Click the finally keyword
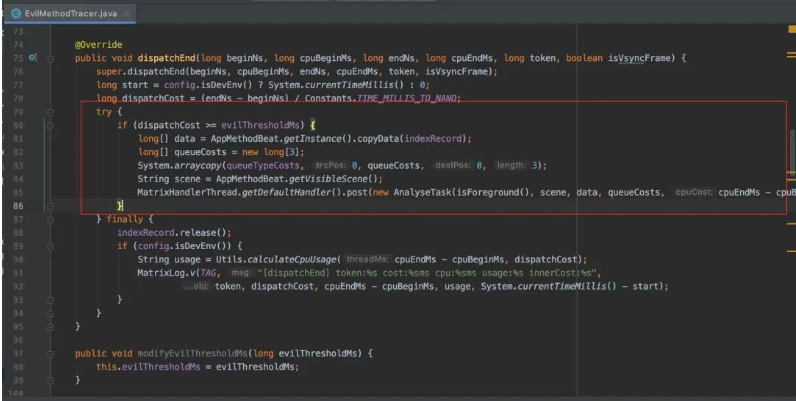This screenshot has height=401, width=796. click(x=124, y=219)
